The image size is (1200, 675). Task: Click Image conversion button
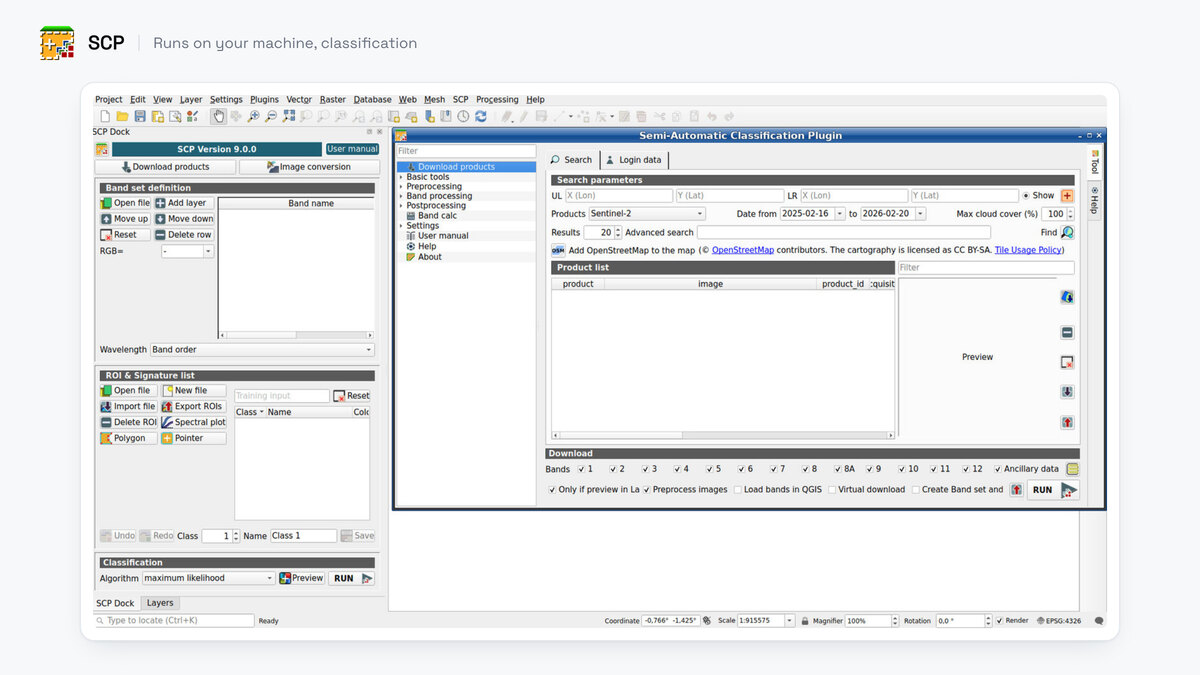click(x=308, y=167)
